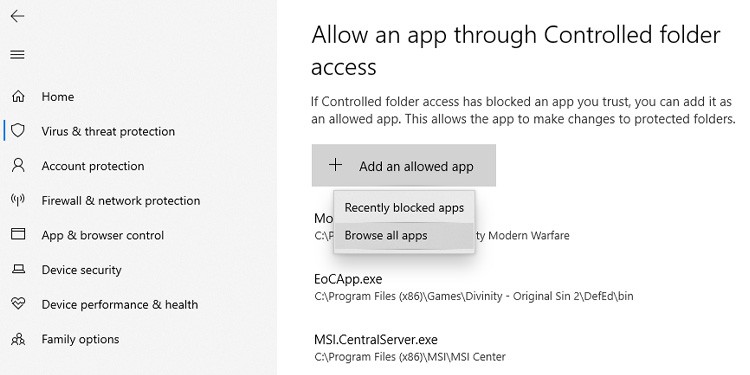Click the App & browser control window icon
Viewport: 750px width, 375px height.
click(18, 234)
